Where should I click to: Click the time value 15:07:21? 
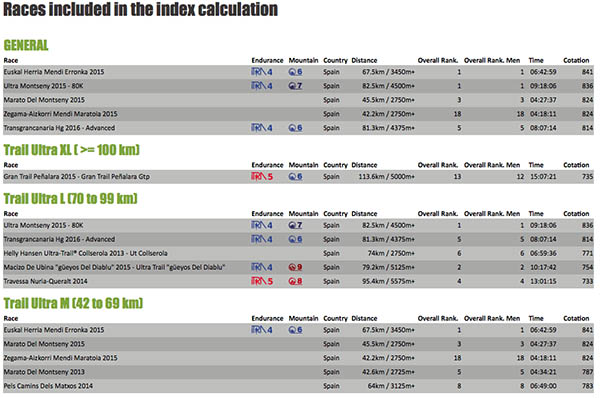pyautogui.click(x=543, y=176)
